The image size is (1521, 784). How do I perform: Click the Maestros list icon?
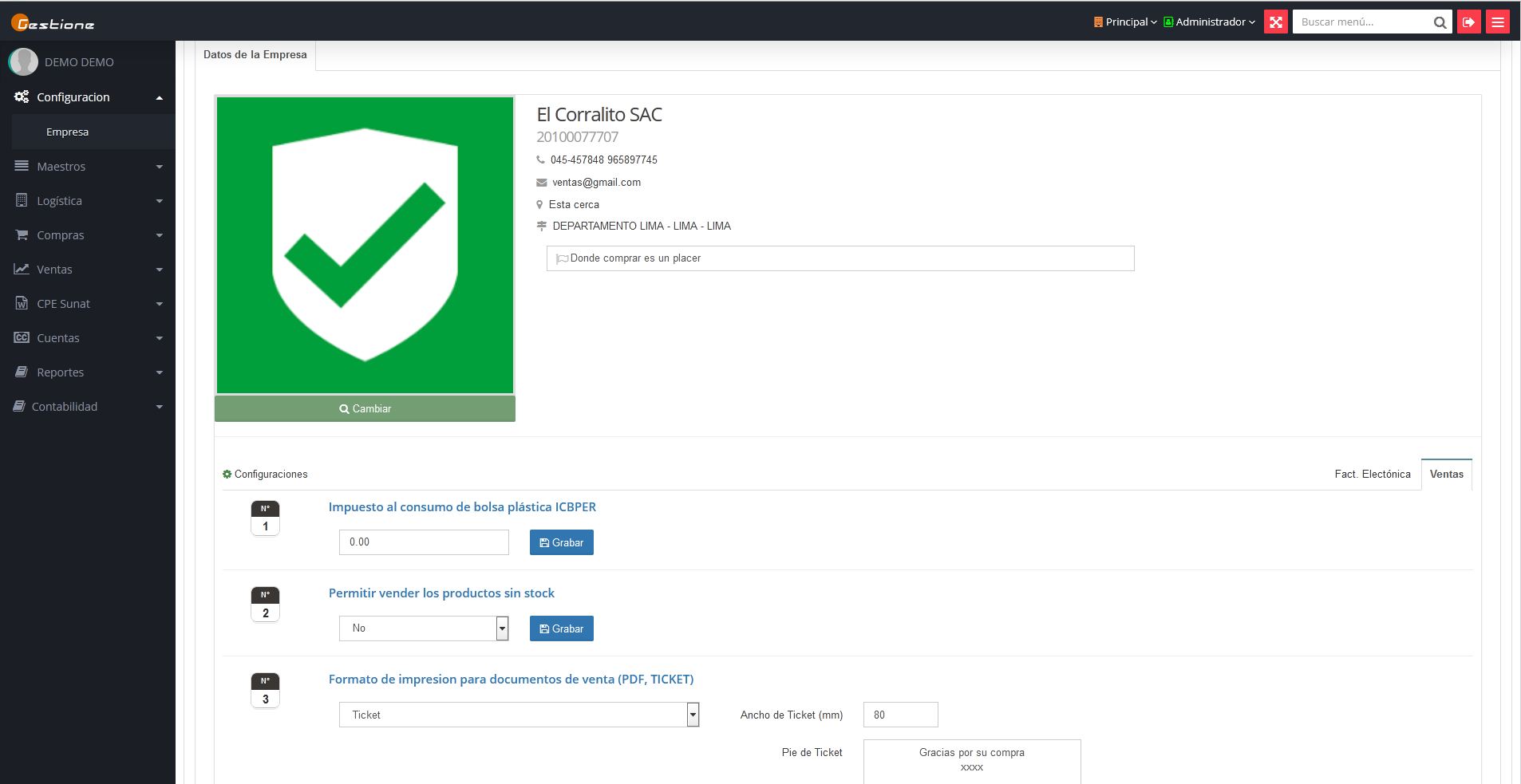(x=22, y=166)
